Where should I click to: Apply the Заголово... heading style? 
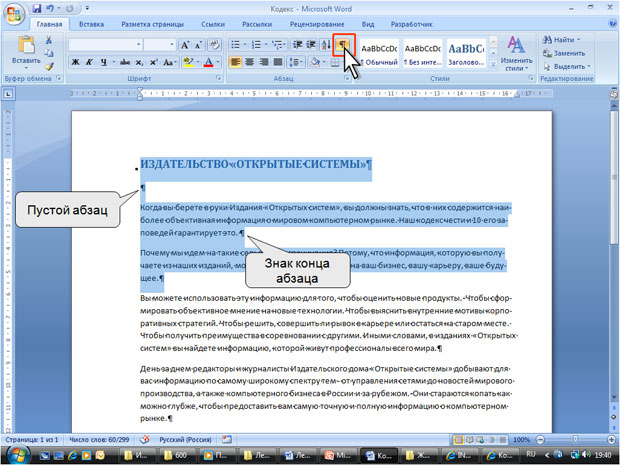[x=466, y=53]
